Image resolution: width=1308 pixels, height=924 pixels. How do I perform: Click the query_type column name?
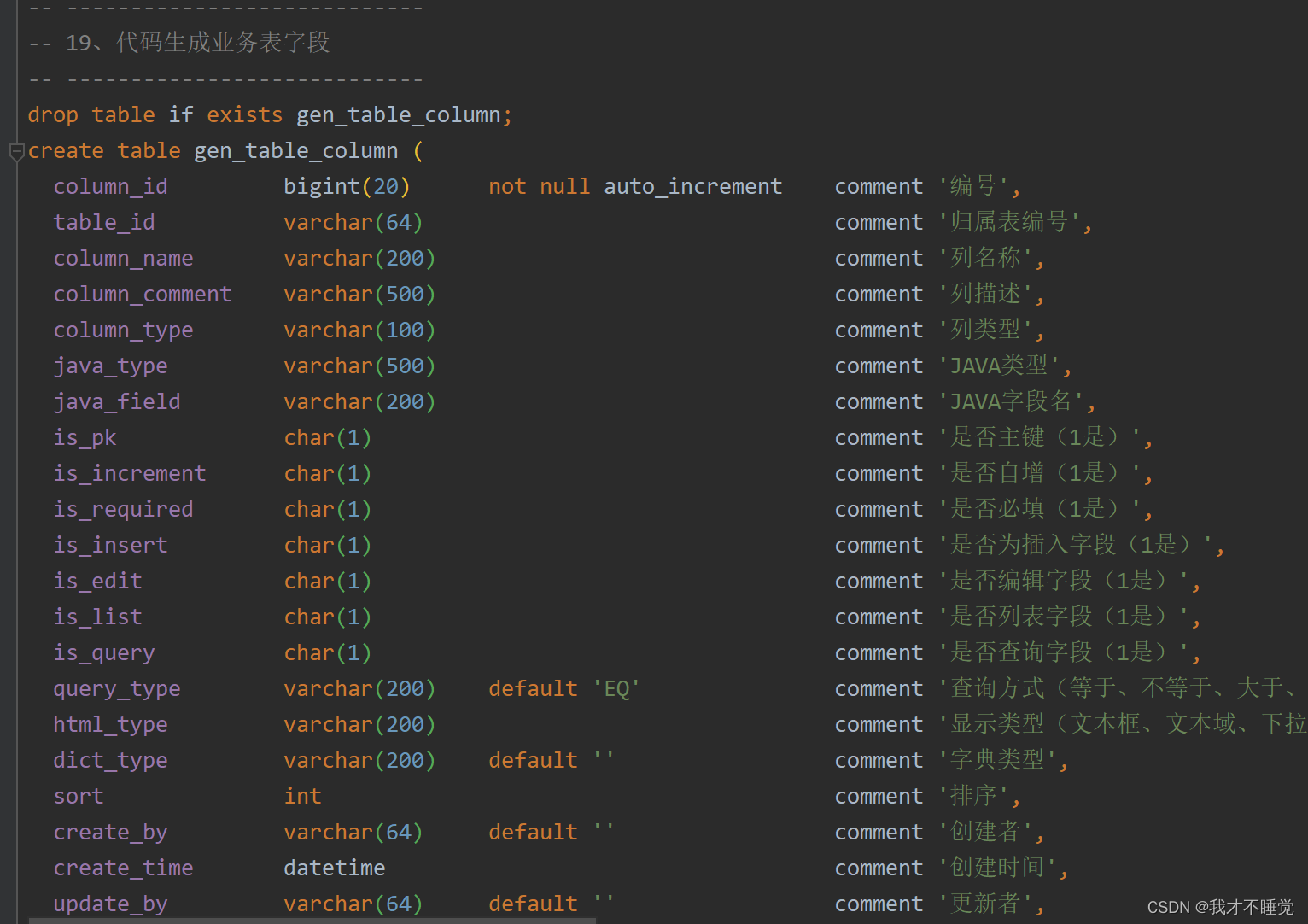117,688
